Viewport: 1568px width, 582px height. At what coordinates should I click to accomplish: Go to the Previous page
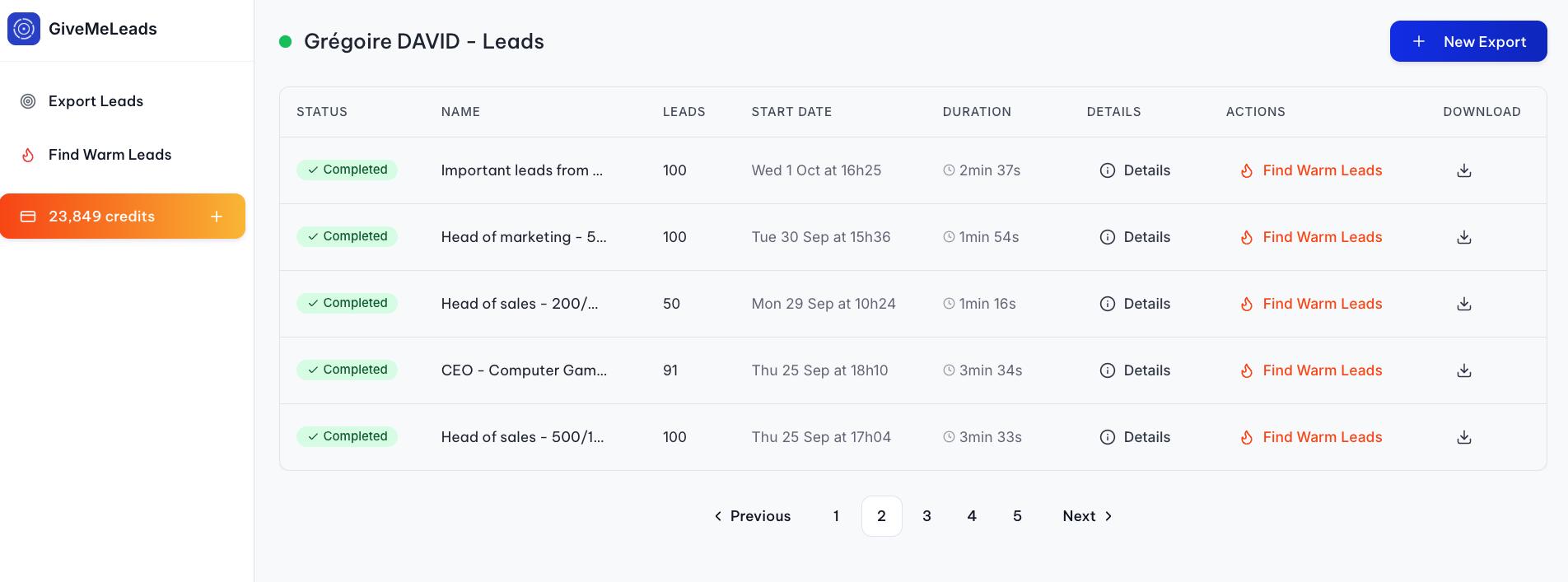752,516
